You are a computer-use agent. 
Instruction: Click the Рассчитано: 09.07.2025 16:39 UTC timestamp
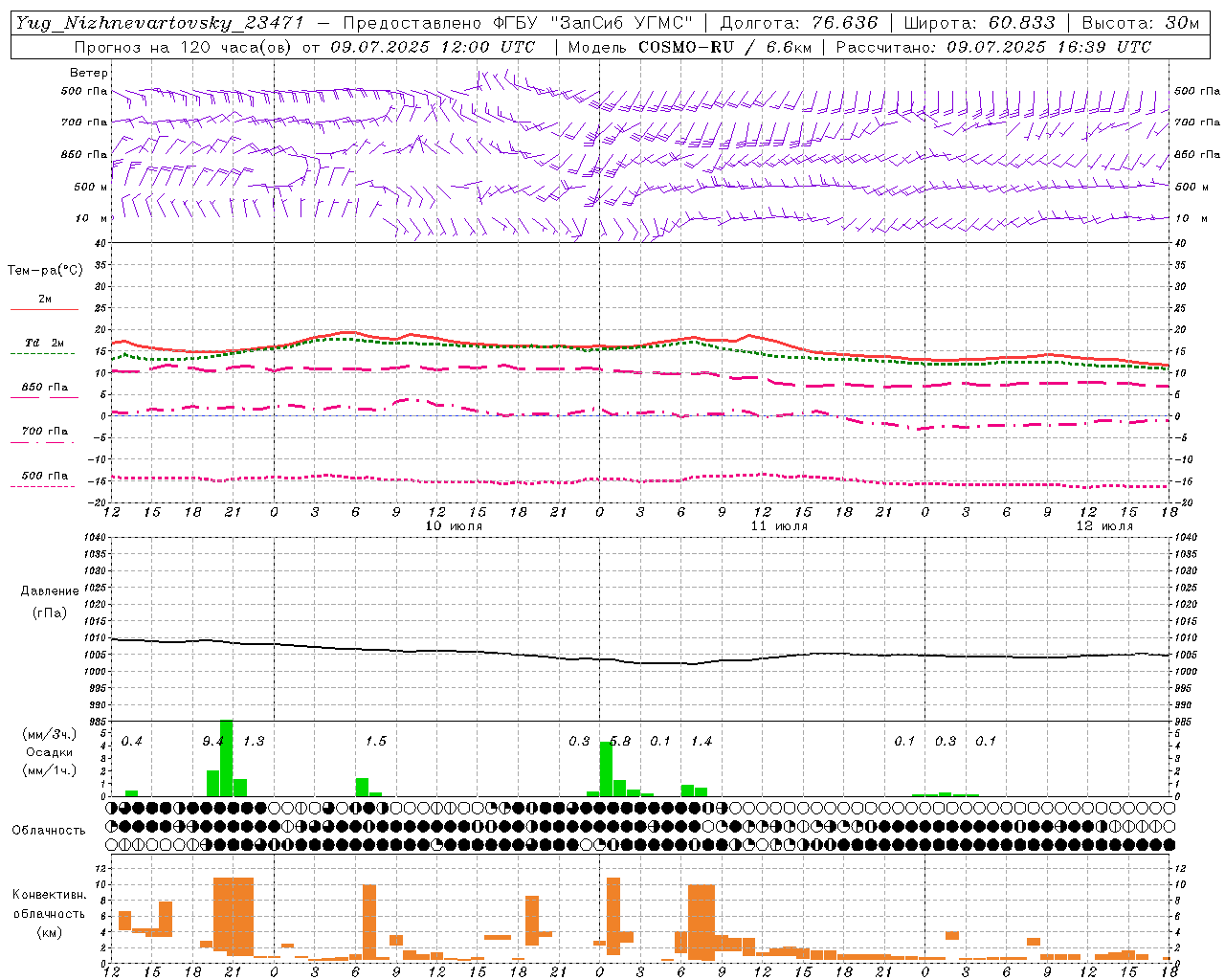(x=993, y=47)
